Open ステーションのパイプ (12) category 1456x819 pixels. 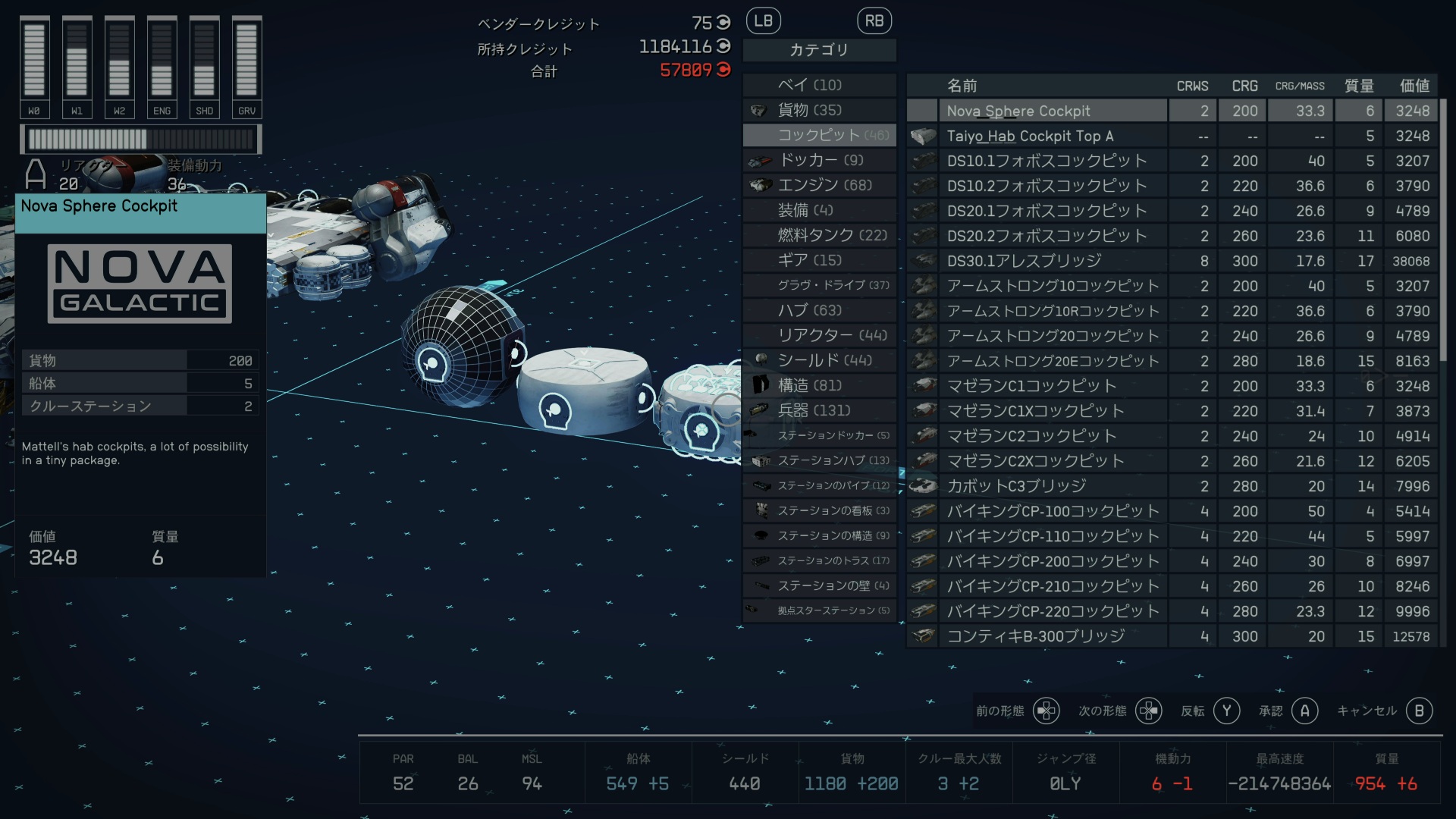(820, 485)
